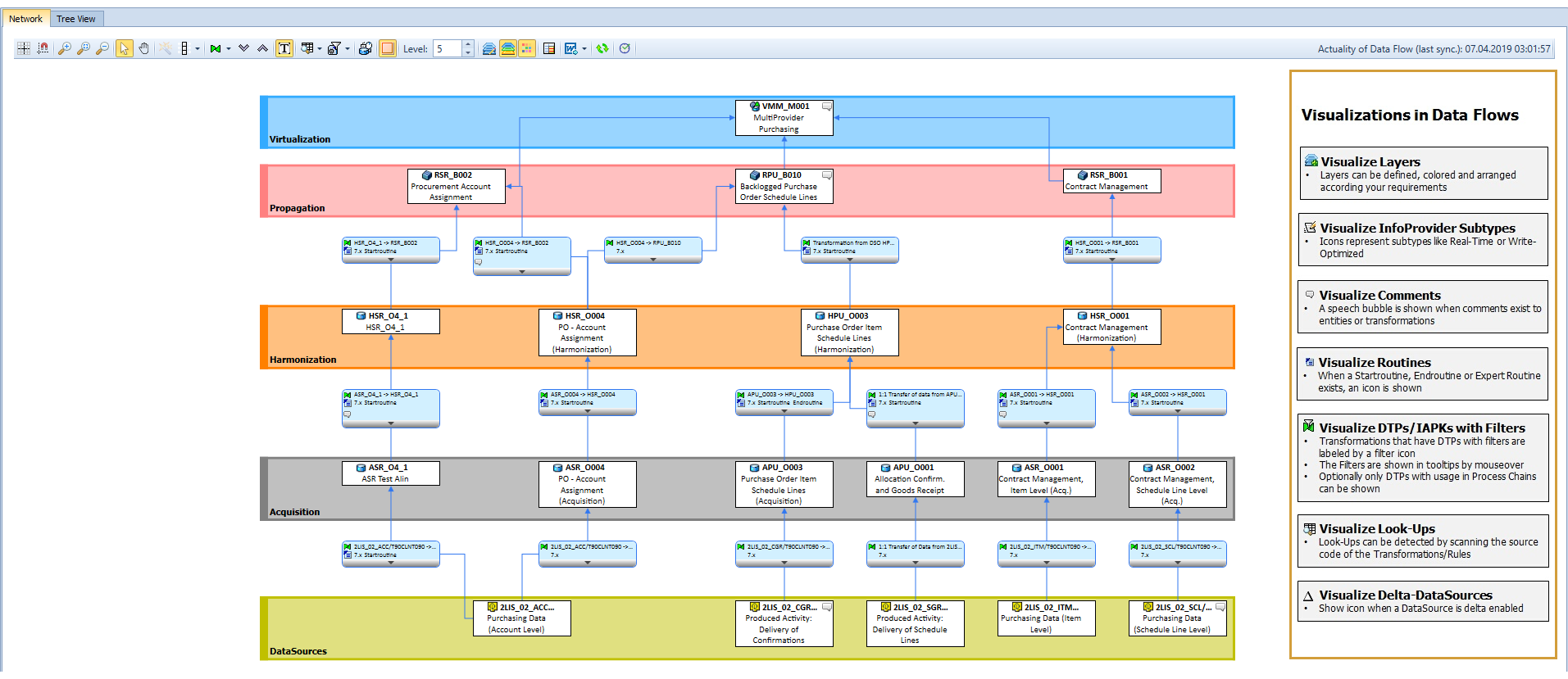
Task: Select the hand pan tool
Action: click(143, 49)
